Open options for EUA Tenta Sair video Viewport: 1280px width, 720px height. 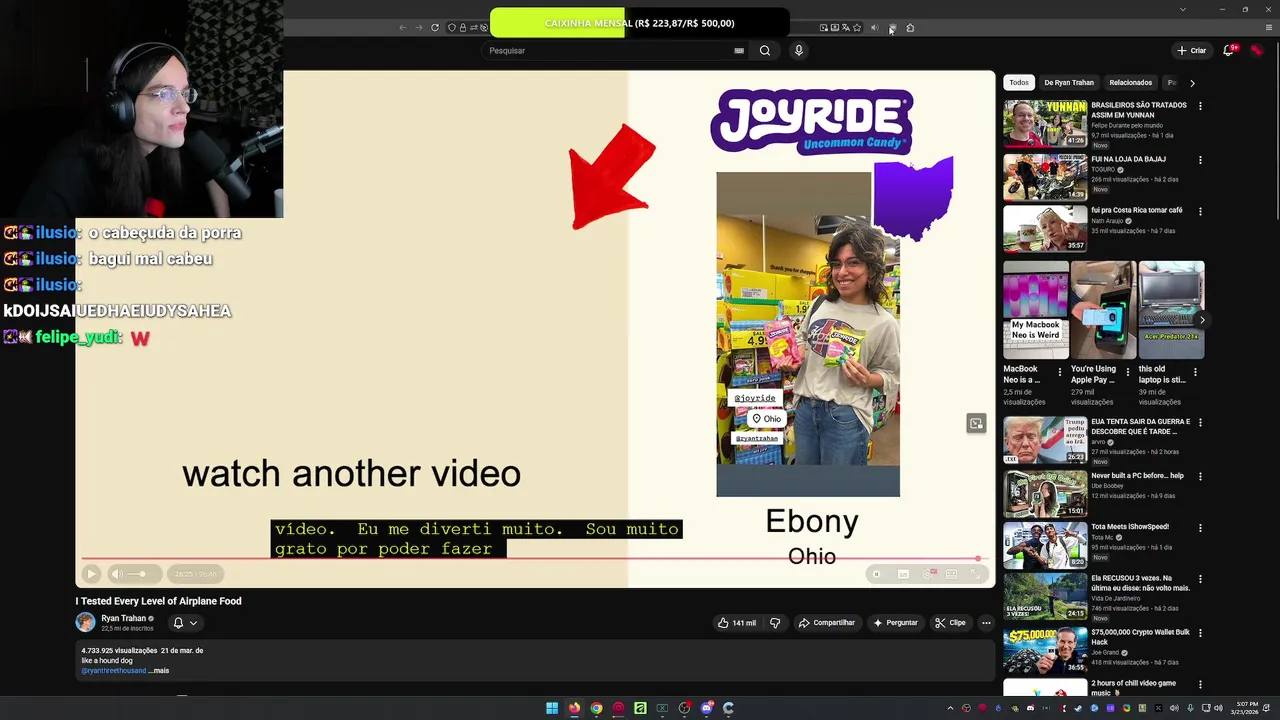click(1200, 423)
